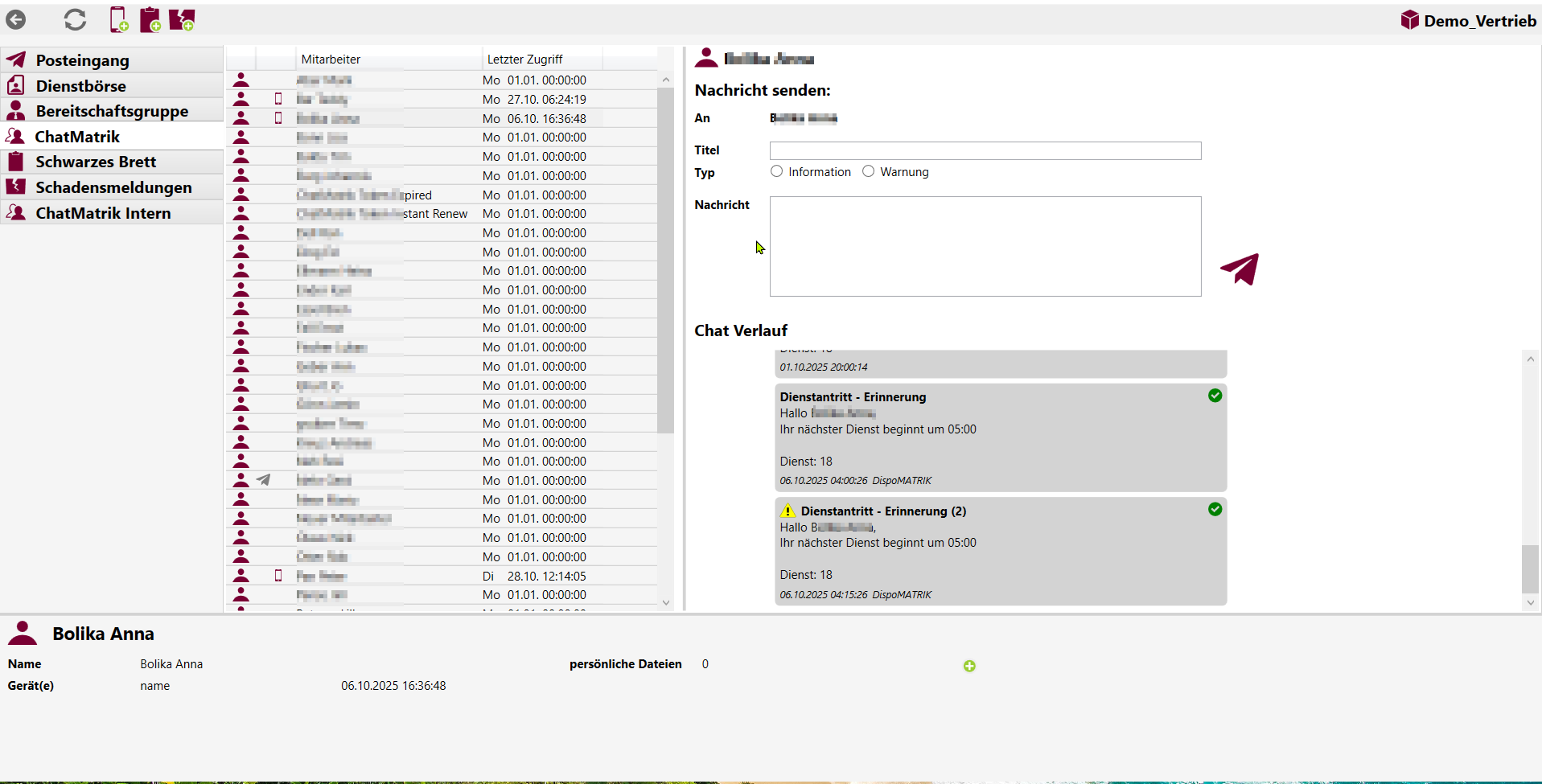This screenshot has width=1542, height=784.
Task: Refresh the view with the reload icon
Action: pos(75,19)
